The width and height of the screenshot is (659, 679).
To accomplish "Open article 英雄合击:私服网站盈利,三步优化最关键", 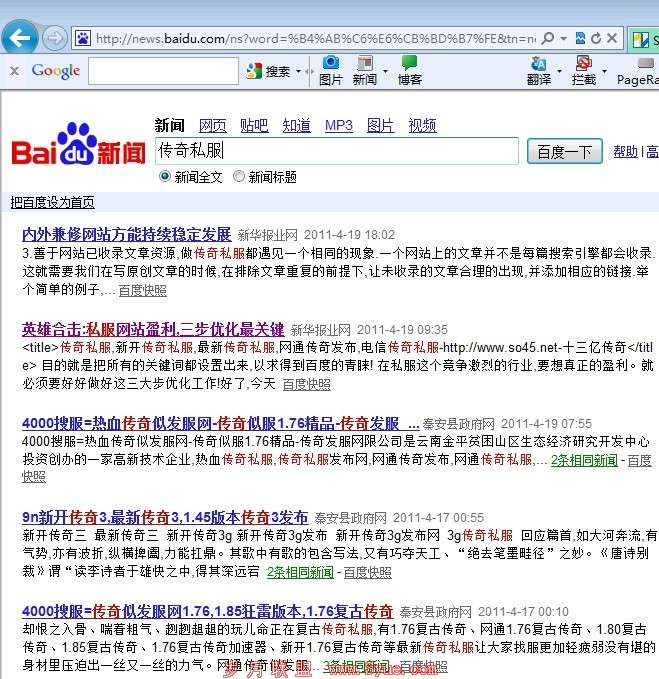I will pos(153,330).
